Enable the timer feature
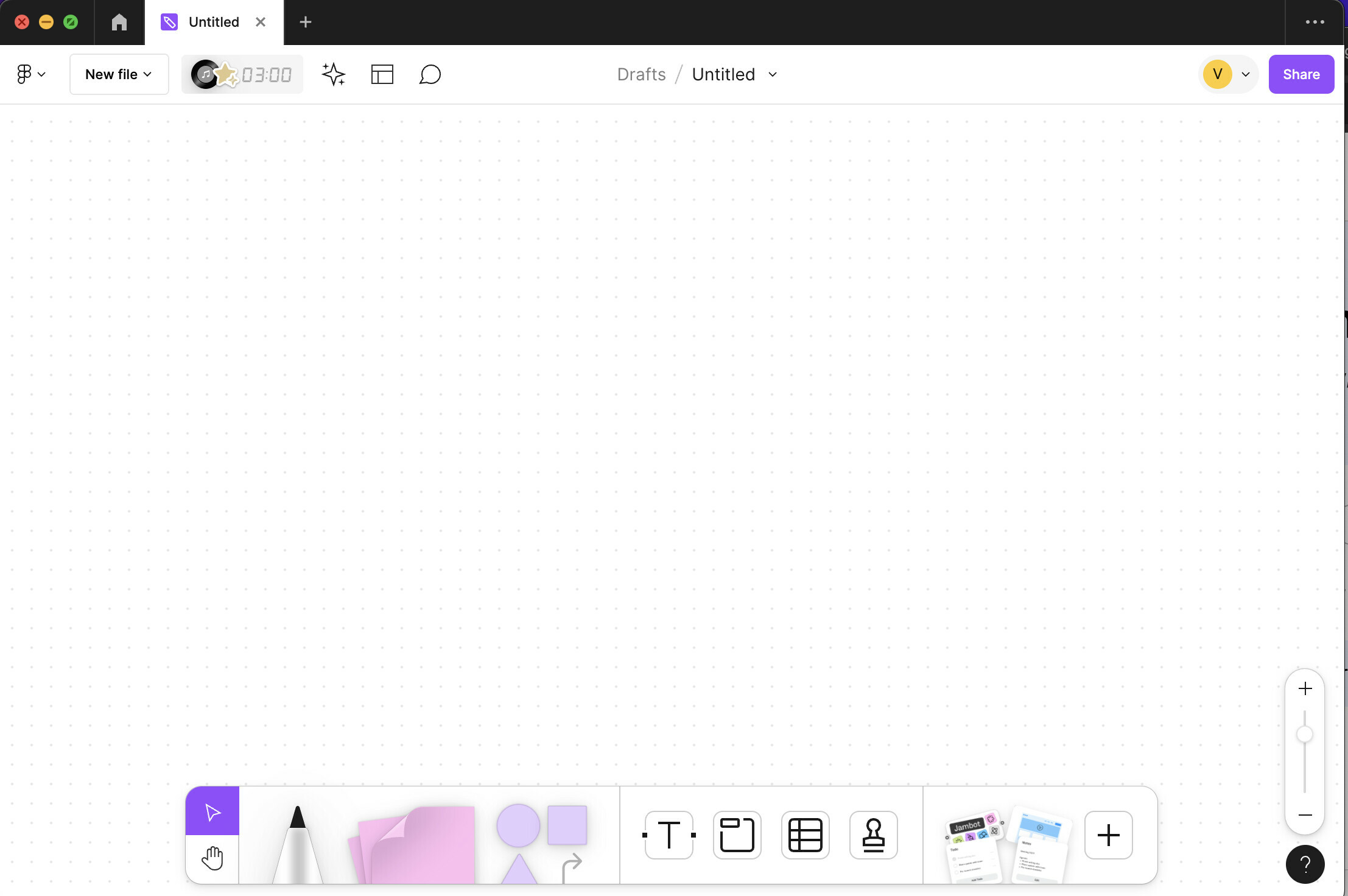Image resolution: width=1348 pixels, height=896 pixels. click(243, 74)
